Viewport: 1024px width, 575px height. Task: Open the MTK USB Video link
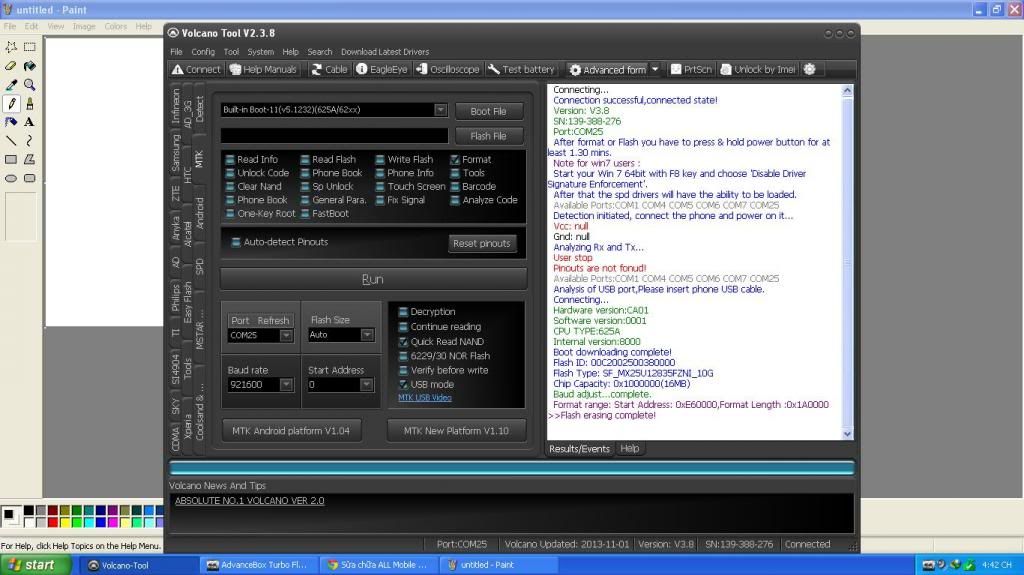click(424, 397)
